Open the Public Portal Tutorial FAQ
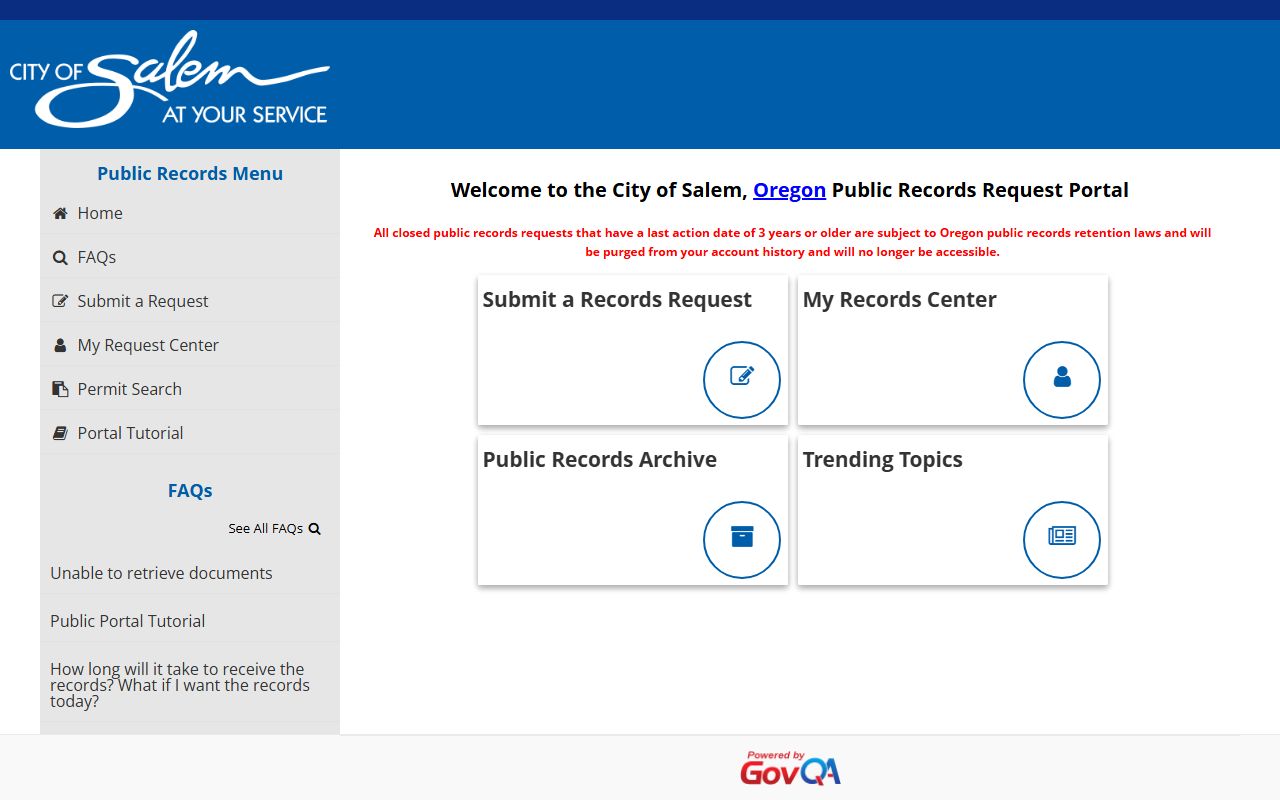The height and width of the screenshot is (800, 1280). click(x=128, y=621)
